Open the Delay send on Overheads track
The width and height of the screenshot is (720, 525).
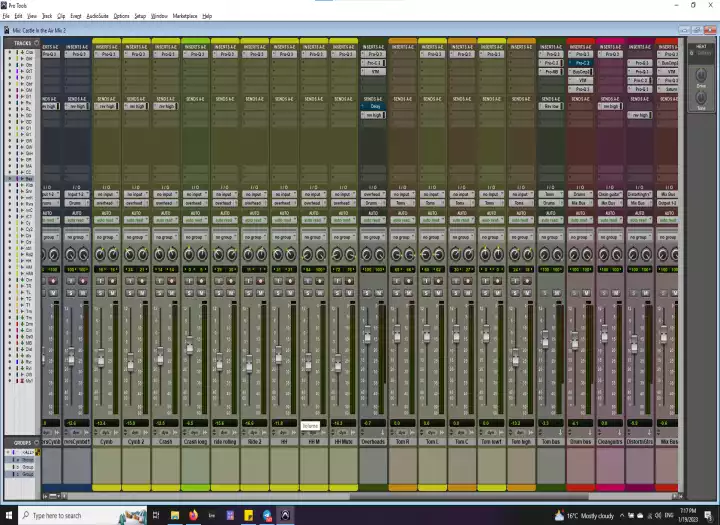373,106
